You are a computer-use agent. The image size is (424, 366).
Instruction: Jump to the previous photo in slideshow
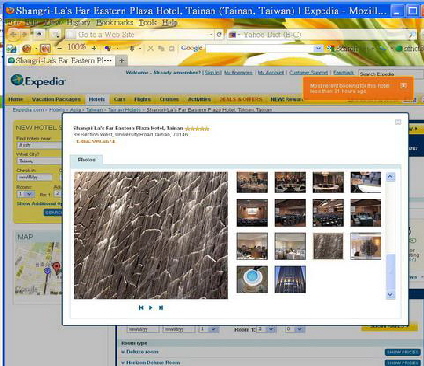click(x=141, y=308)
